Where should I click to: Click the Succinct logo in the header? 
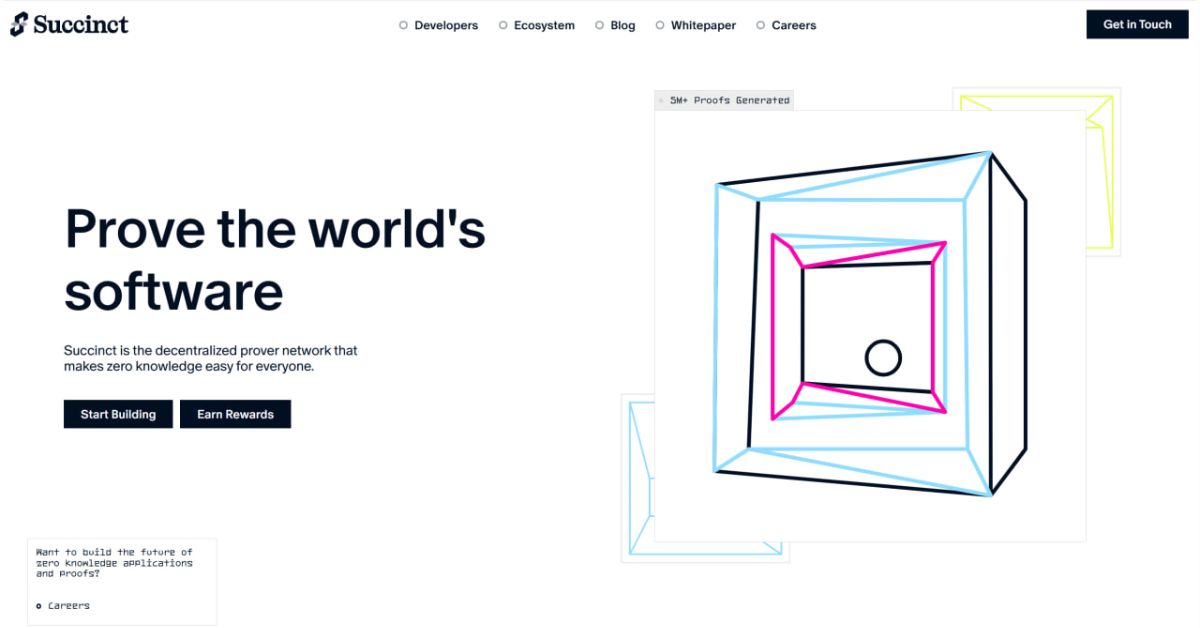pos(69,24)
